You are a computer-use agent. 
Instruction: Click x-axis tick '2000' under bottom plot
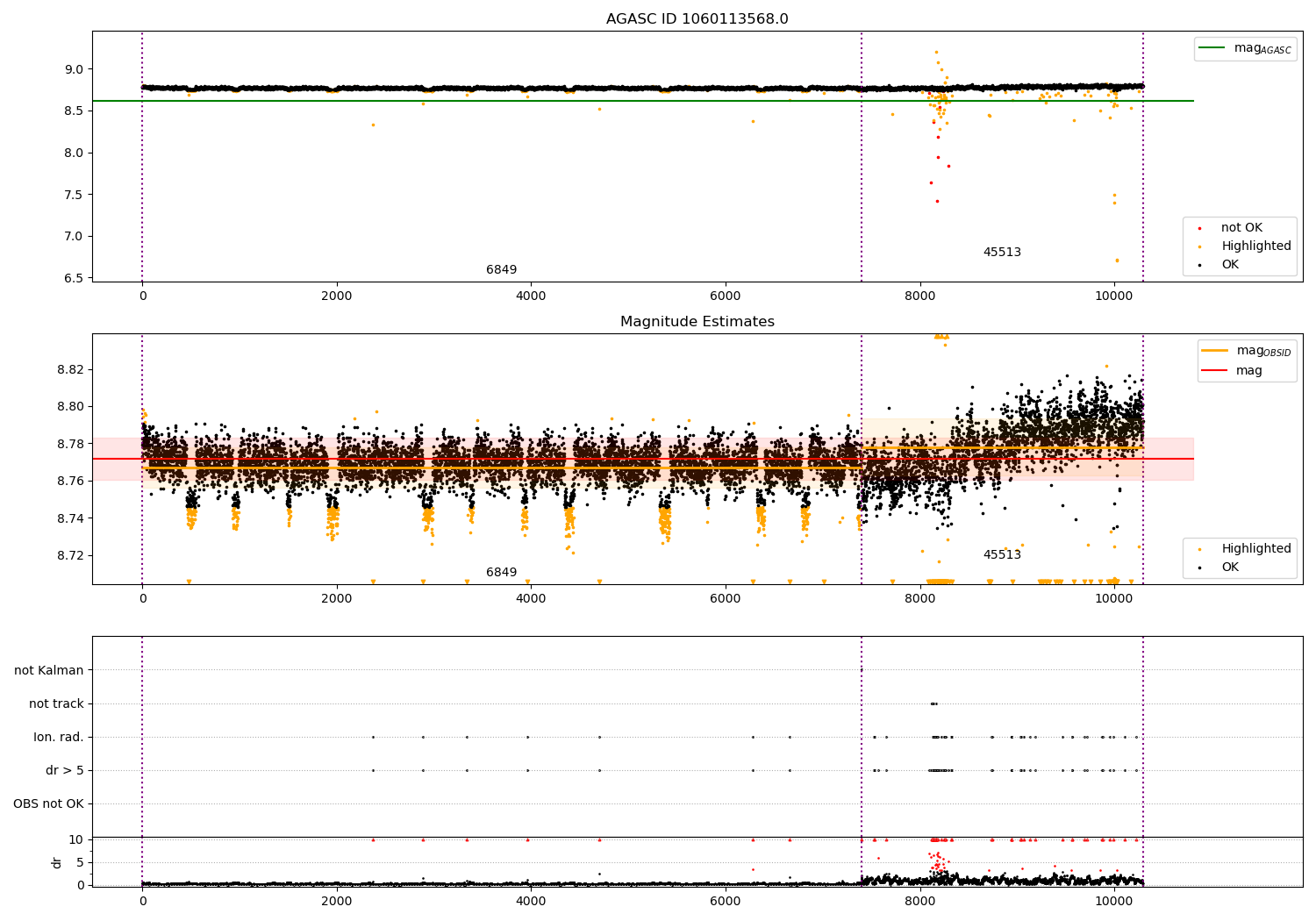tap(337, 902)
